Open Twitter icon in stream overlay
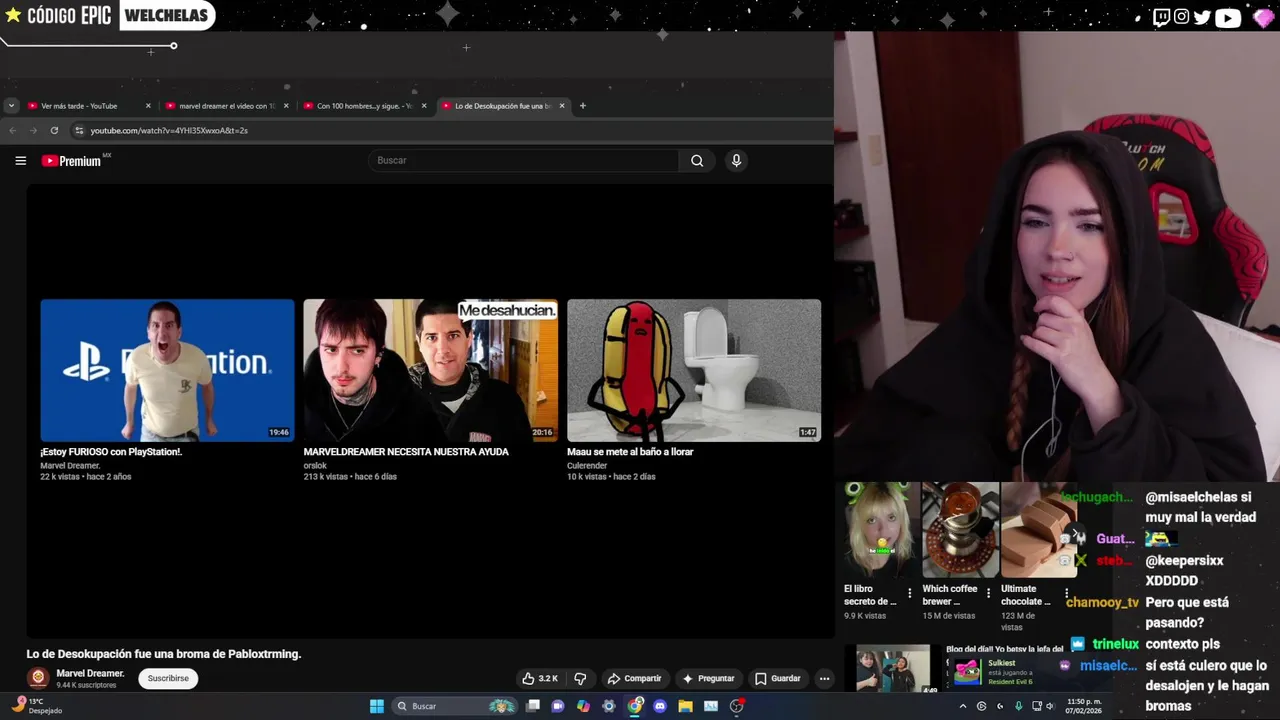The width and height of the screenshot is (1280, 720). (x=1202, y=17)
